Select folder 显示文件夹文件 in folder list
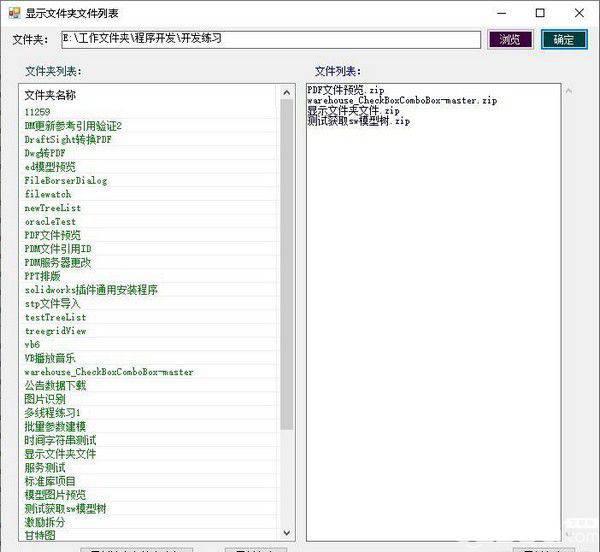 tap(60, 454)
